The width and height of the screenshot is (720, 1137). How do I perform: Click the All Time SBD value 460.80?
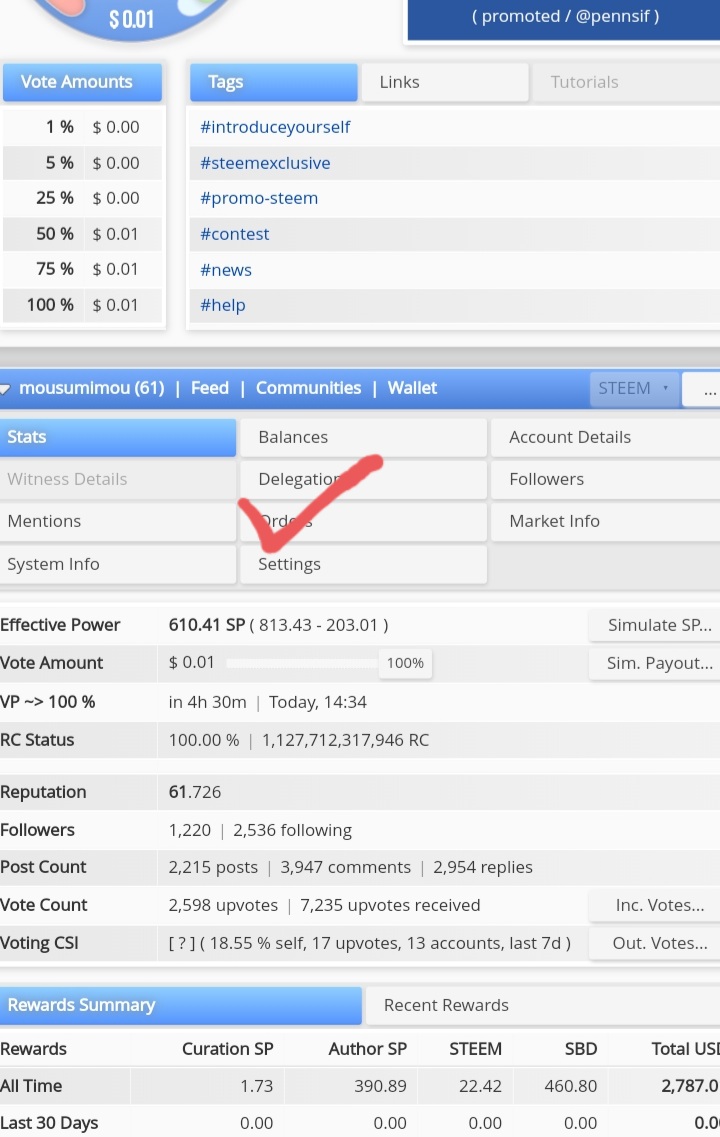[x=571, y=1086]
